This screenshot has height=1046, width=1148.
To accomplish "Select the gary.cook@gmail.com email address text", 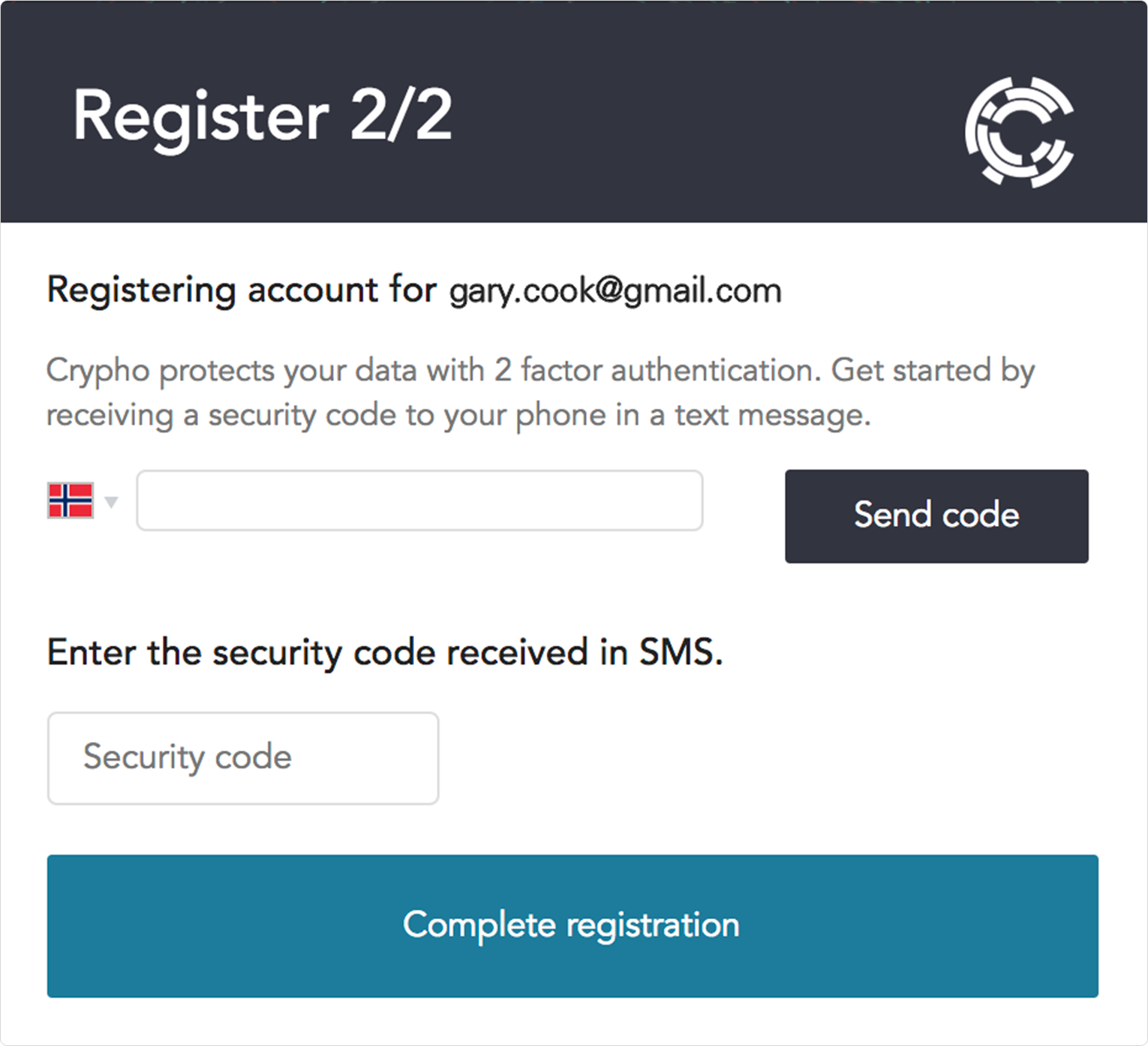I will click(615, 291).
